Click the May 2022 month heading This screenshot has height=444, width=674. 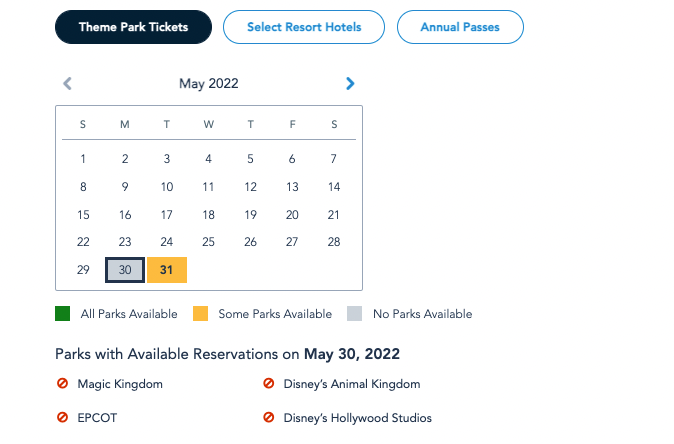point(208,84)
